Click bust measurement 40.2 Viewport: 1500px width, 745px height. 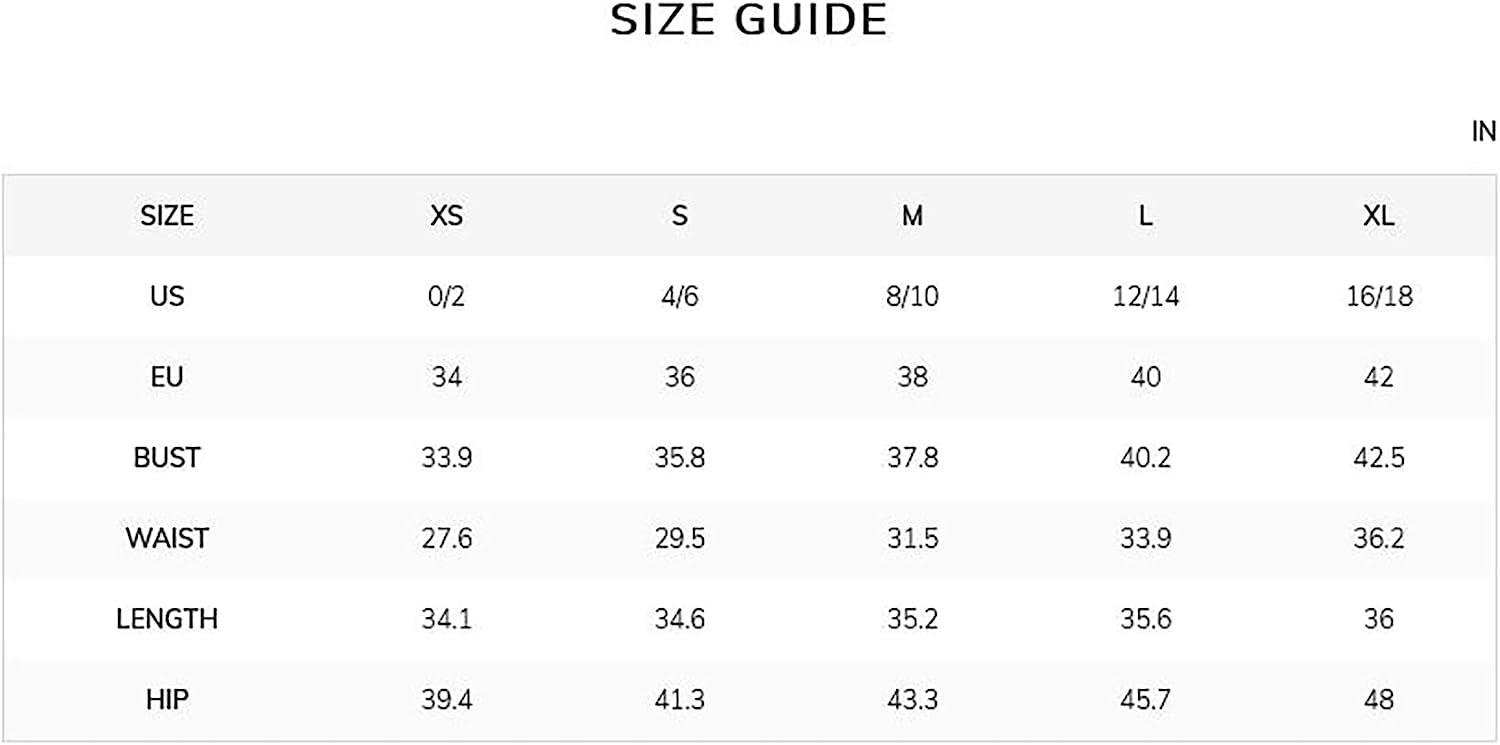click(x=1145, y=458)
